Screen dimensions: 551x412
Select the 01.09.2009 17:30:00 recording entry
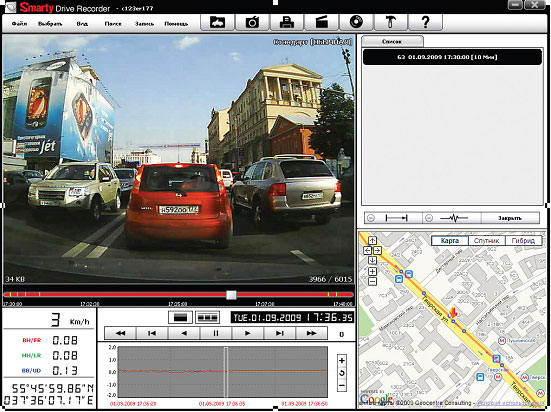[x=452, y=57]
